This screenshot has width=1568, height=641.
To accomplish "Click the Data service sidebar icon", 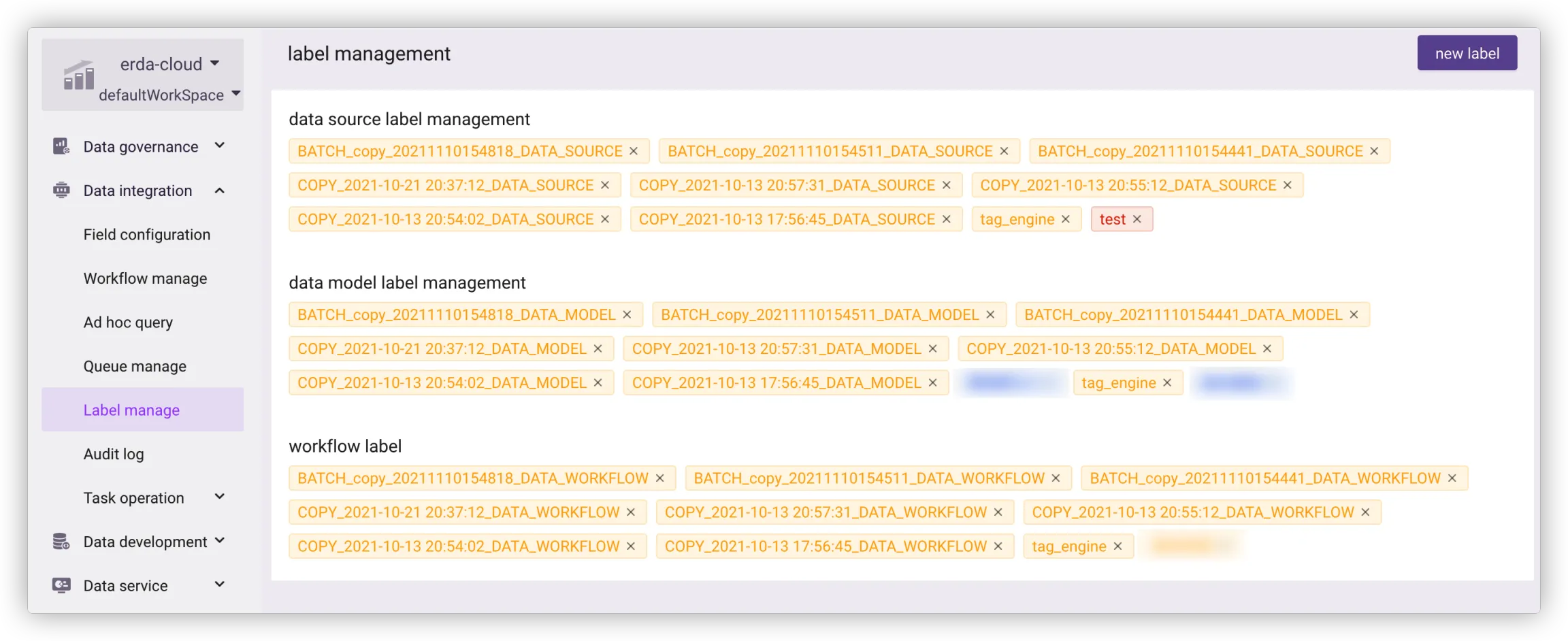I will pos(61,585).
